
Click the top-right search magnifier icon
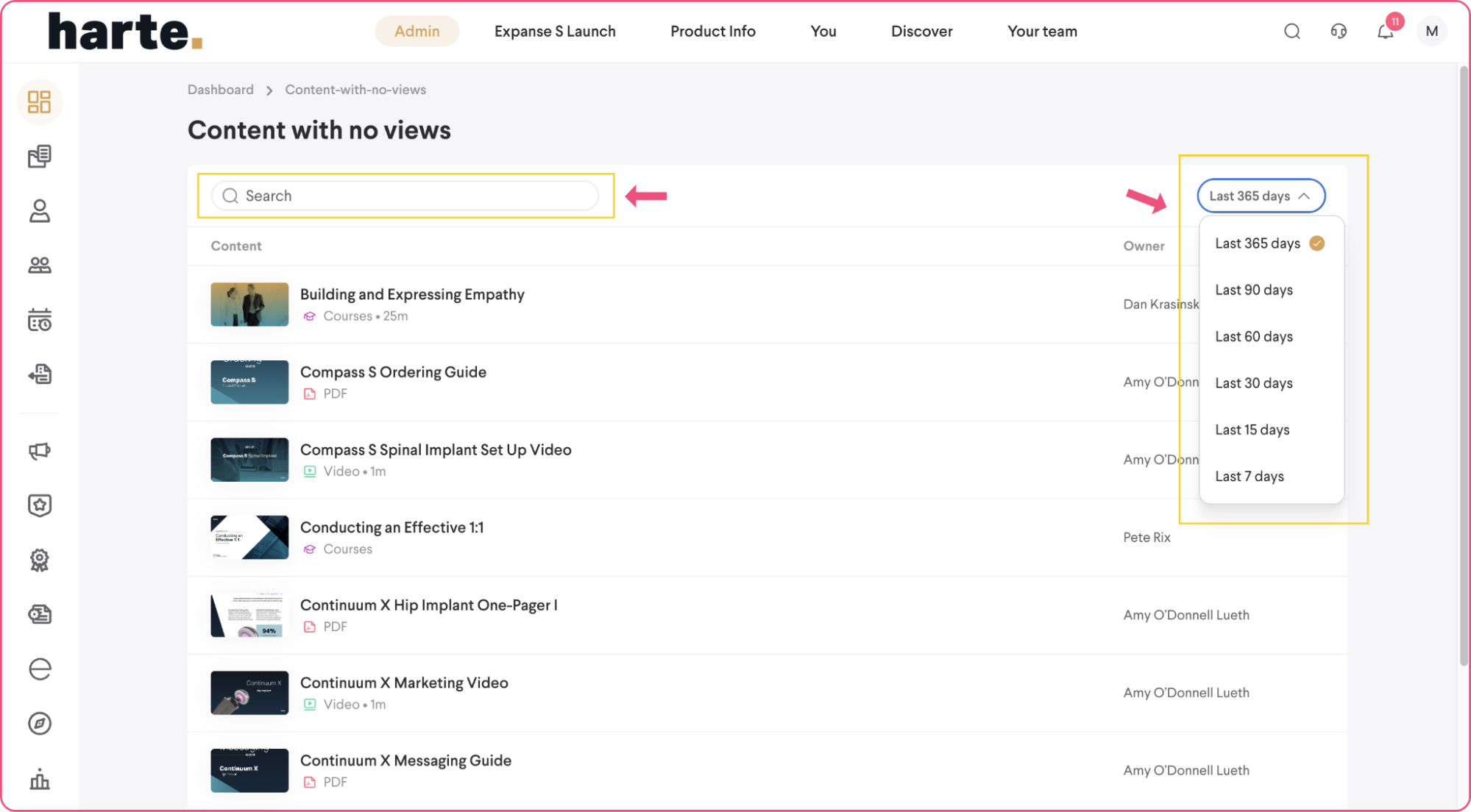click(1292, 32)
